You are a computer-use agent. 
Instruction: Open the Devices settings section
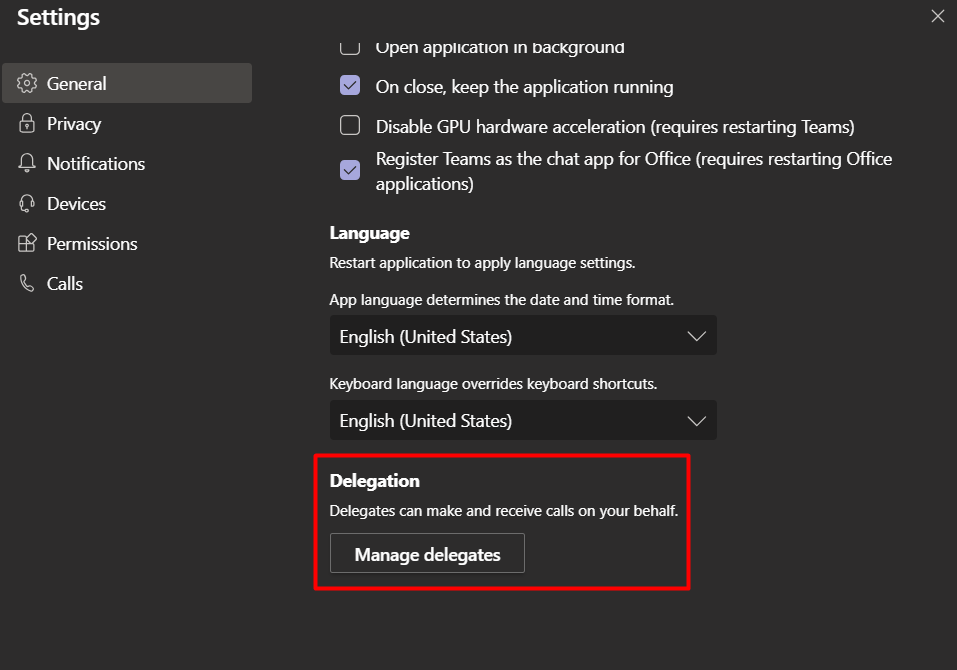(127, 203)
